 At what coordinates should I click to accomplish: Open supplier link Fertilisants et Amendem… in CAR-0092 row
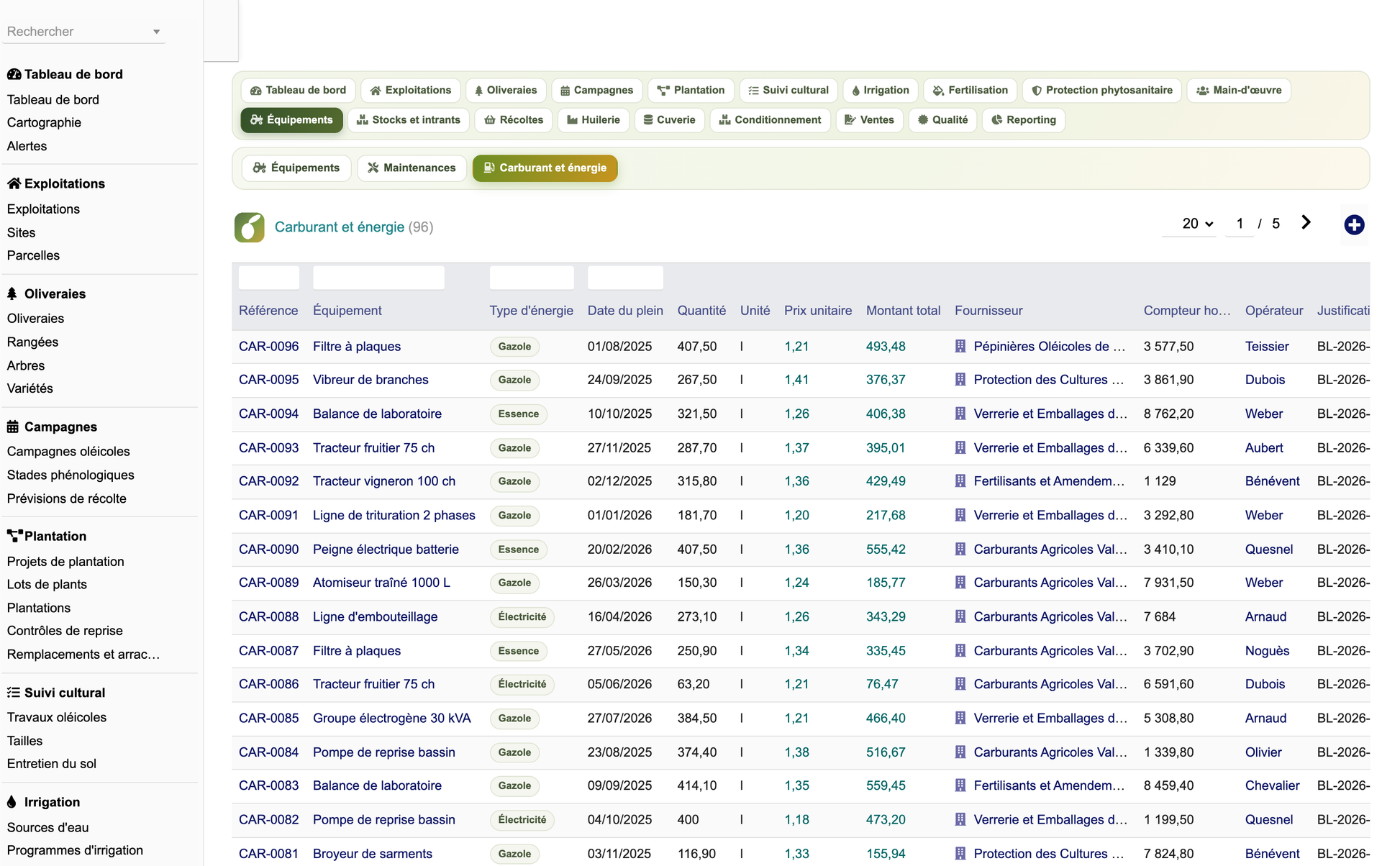click(1049, 480)
